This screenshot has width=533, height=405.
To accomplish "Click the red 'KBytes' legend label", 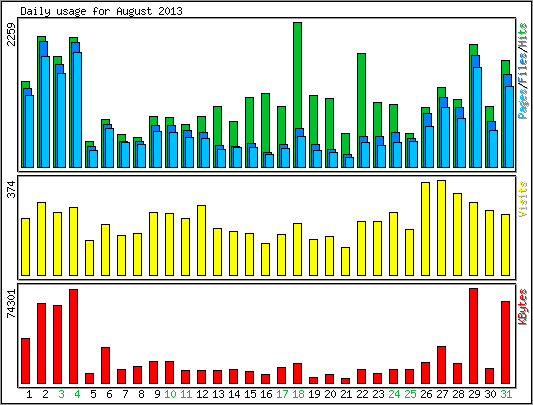I will pyautogui.click(x=522, y=307).
